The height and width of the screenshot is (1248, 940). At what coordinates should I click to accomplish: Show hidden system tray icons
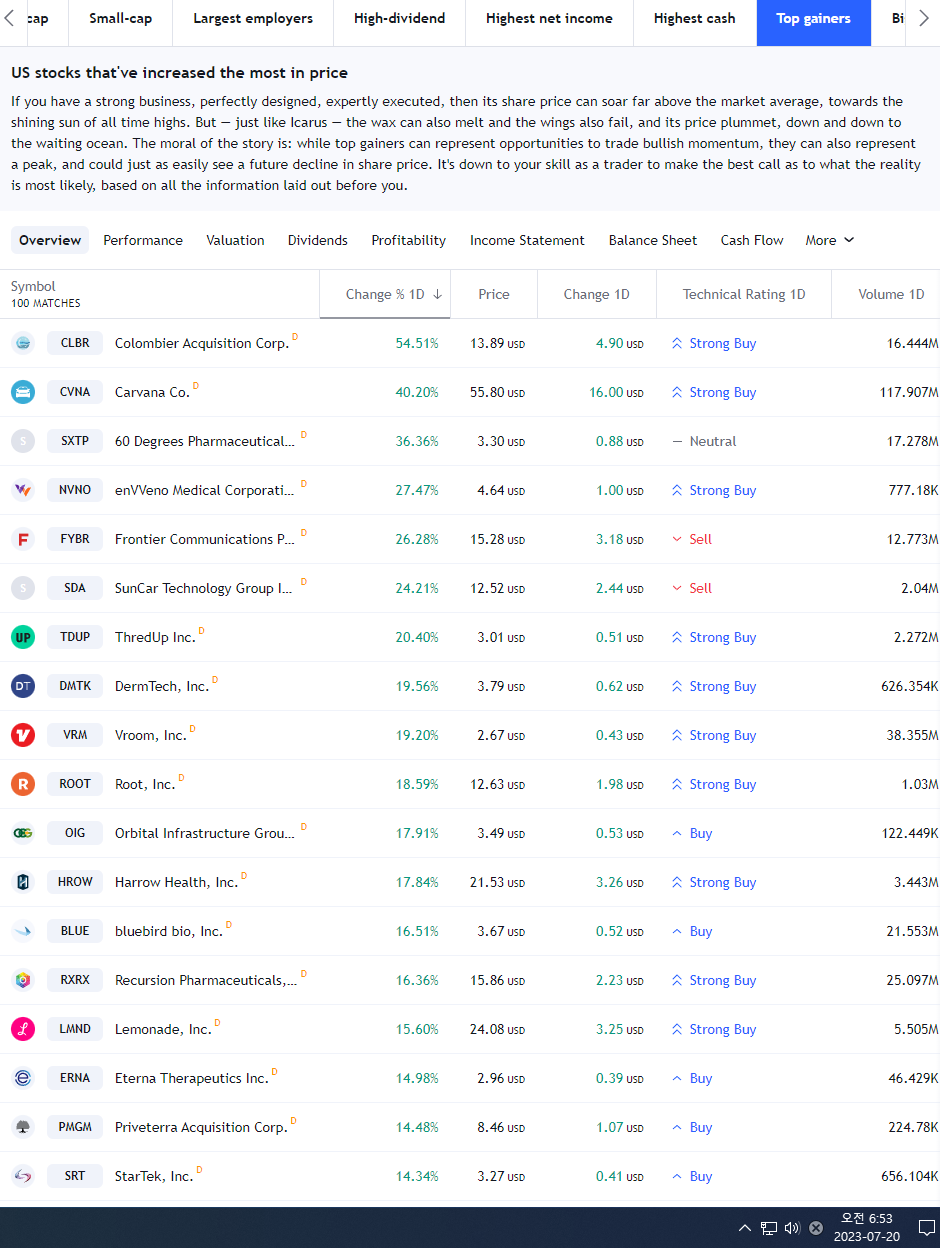(x=744, y=1227)
